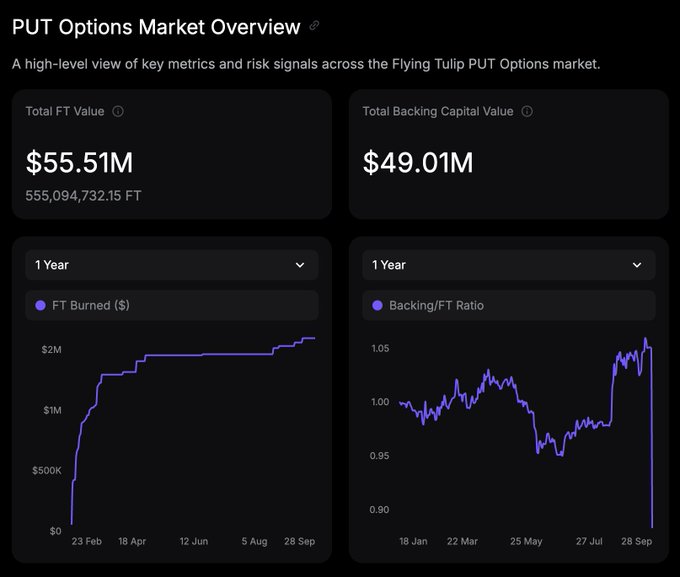
Task: Click the 22 Mar date label
Action: (x=462, y=541)
